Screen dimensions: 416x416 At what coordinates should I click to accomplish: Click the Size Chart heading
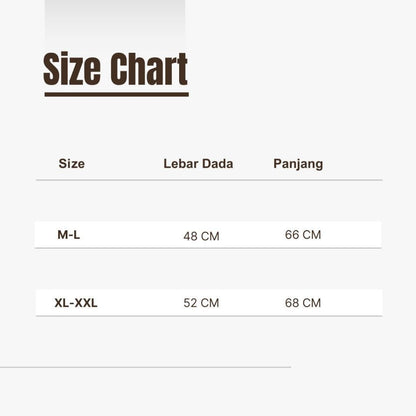[x=116, y=69]
